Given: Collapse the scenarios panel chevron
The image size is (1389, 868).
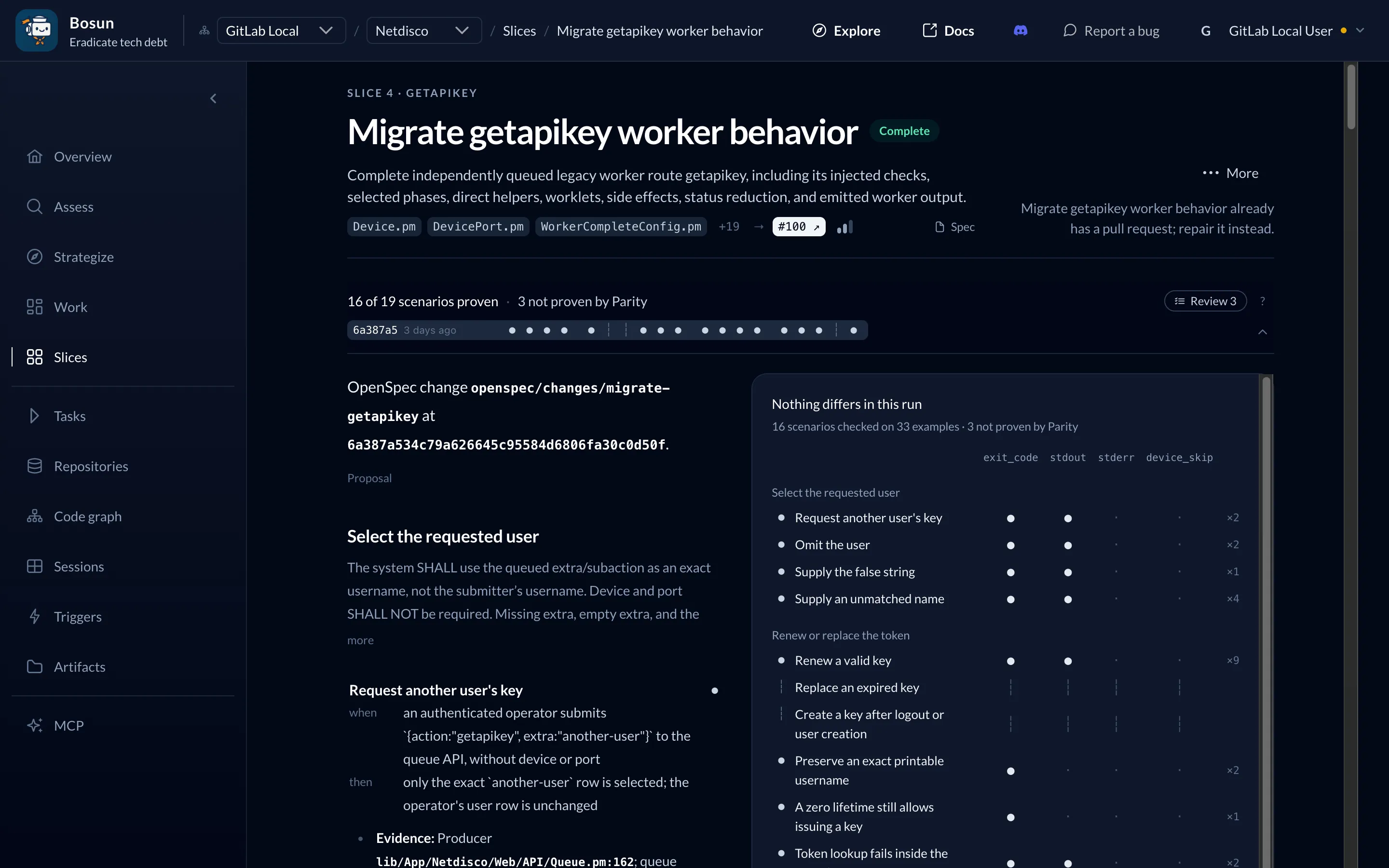Looking at the screenshot, I should [x=1262, y=332].
